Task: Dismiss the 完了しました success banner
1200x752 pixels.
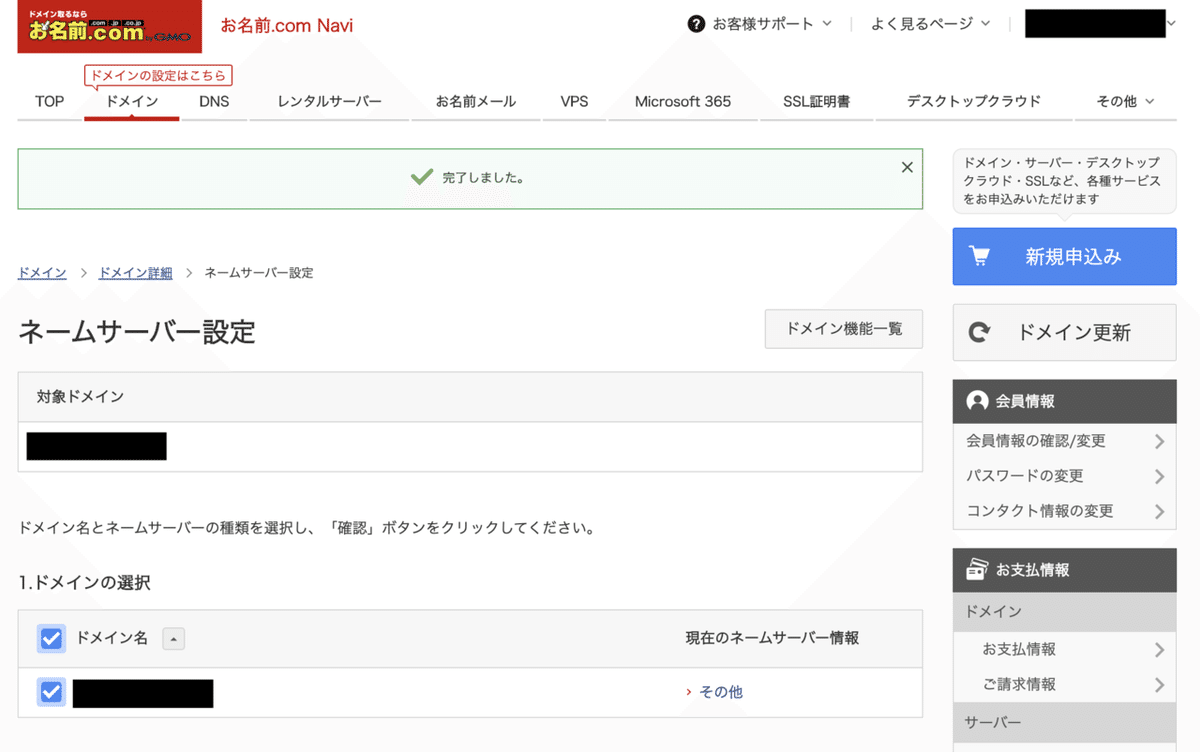Action: (x=906, y=167)
